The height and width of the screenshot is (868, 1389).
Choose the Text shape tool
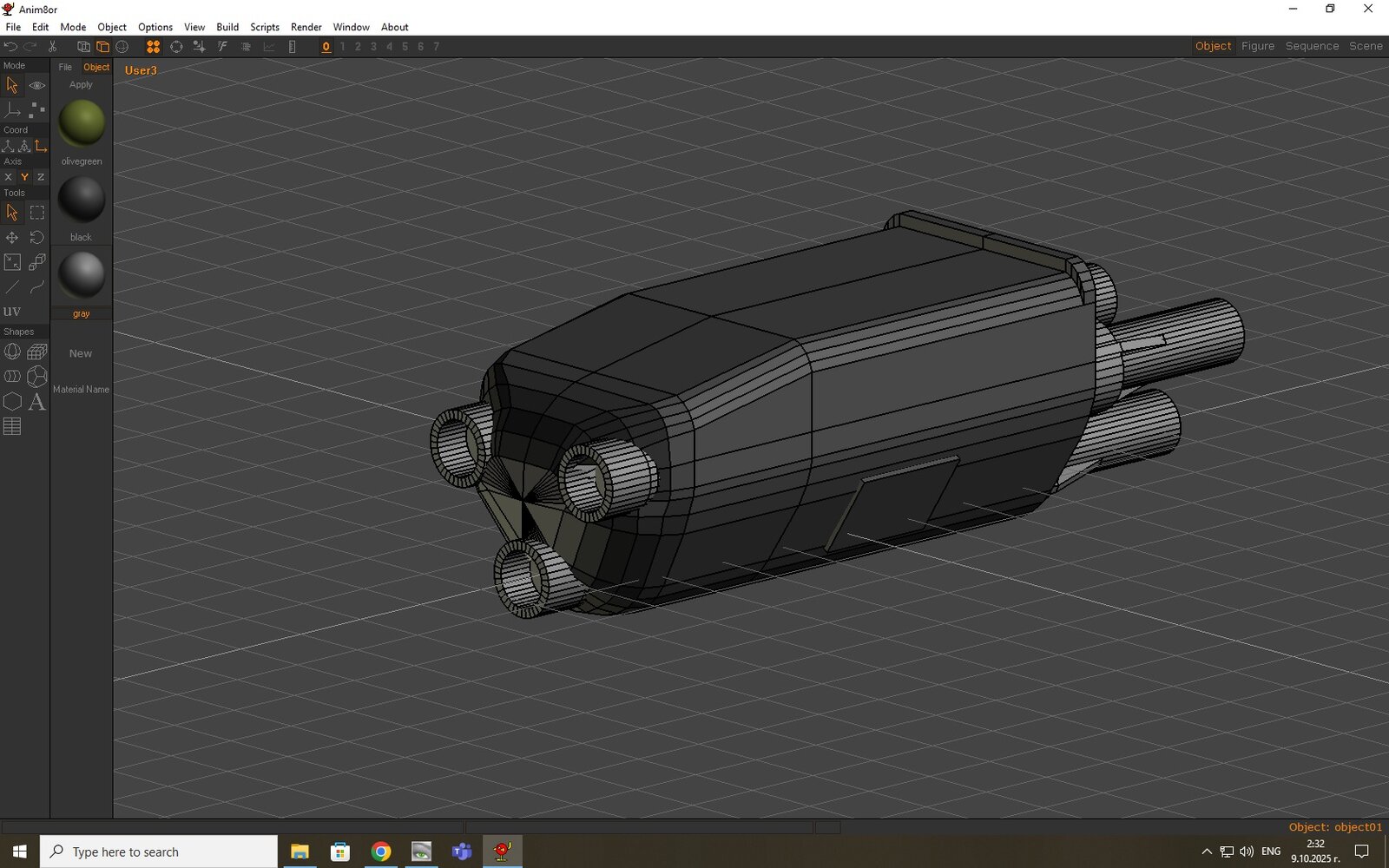coord(37,402)
